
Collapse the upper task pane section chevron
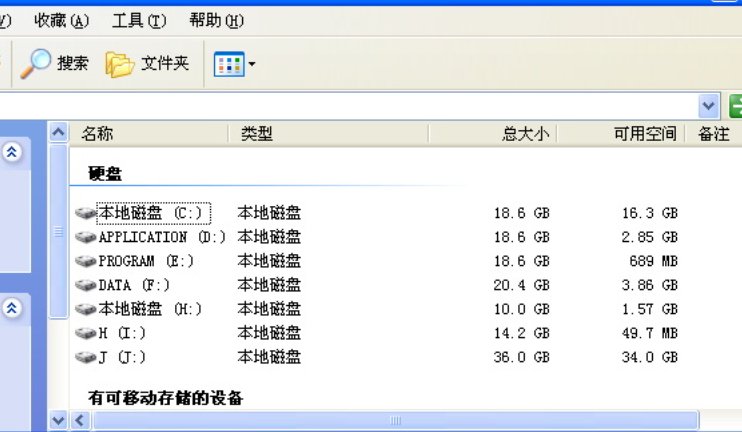point(12,152)
